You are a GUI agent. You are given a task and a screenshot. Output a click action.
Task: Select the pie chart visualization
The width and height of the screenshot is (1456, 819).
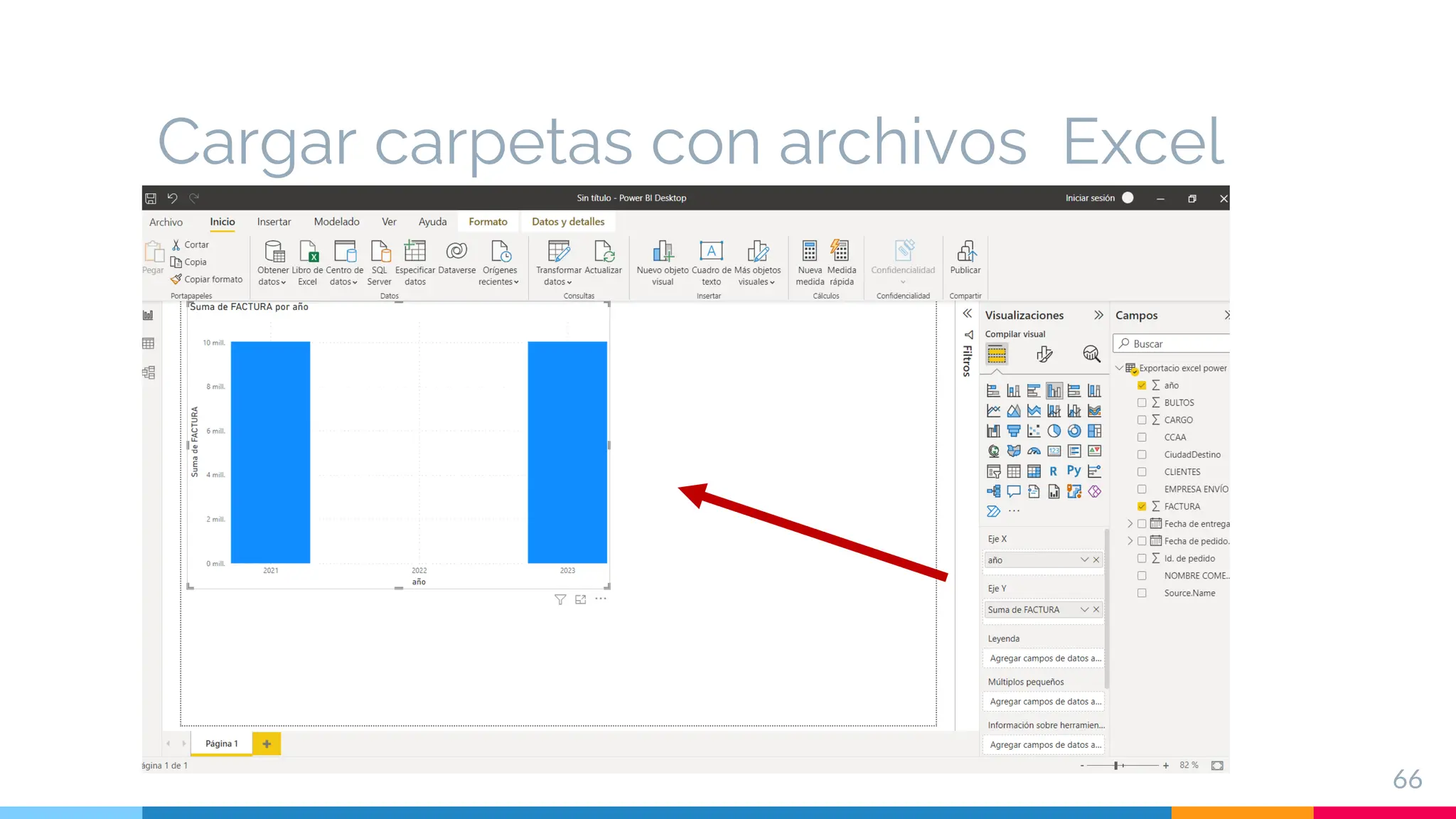[x=1054, y=431]
